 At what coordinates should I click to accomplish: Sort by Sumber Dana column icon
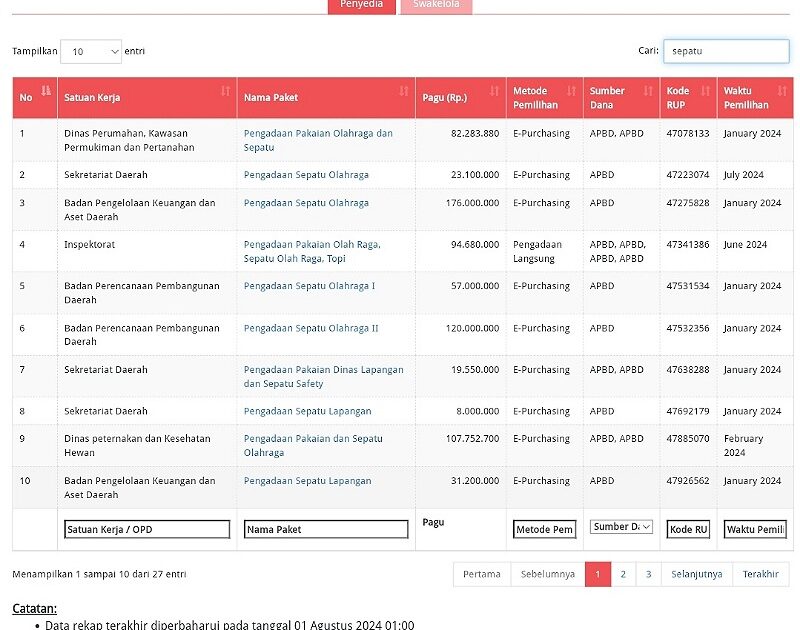coord(648,91)
